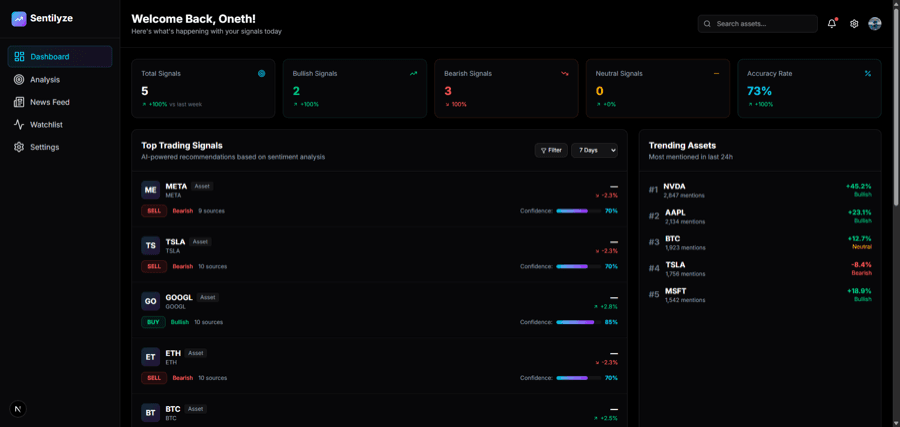
Task: Click the BT ticker badge for BTC
Action: pos(150,413)
